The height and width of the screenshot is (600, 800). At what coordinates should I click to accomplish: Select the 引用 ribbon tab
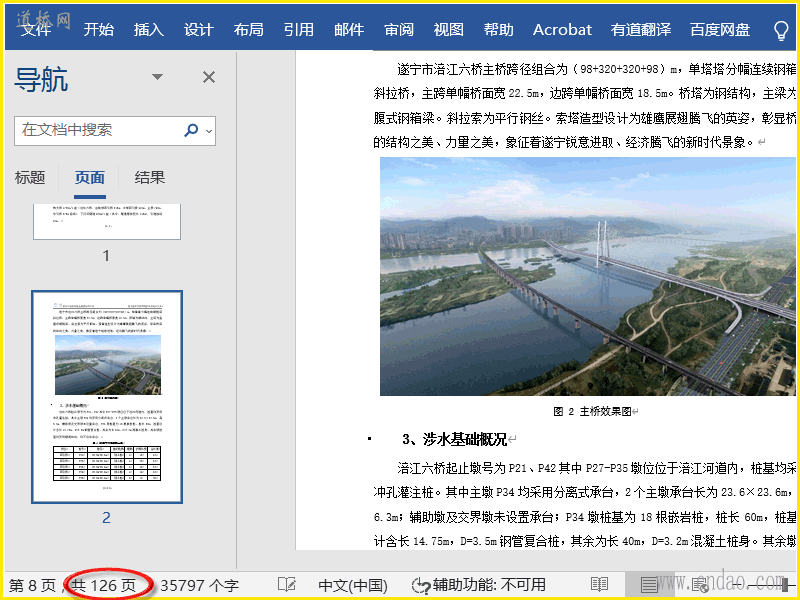point(298,29)
